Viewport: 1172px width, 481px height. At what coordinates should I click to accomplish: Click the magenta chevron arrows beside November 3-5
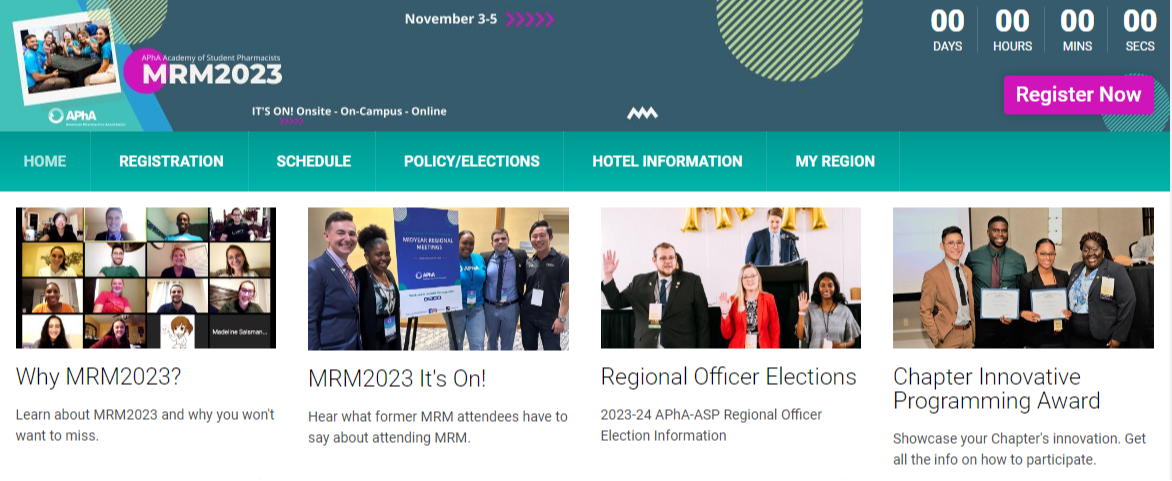point(529,19)
